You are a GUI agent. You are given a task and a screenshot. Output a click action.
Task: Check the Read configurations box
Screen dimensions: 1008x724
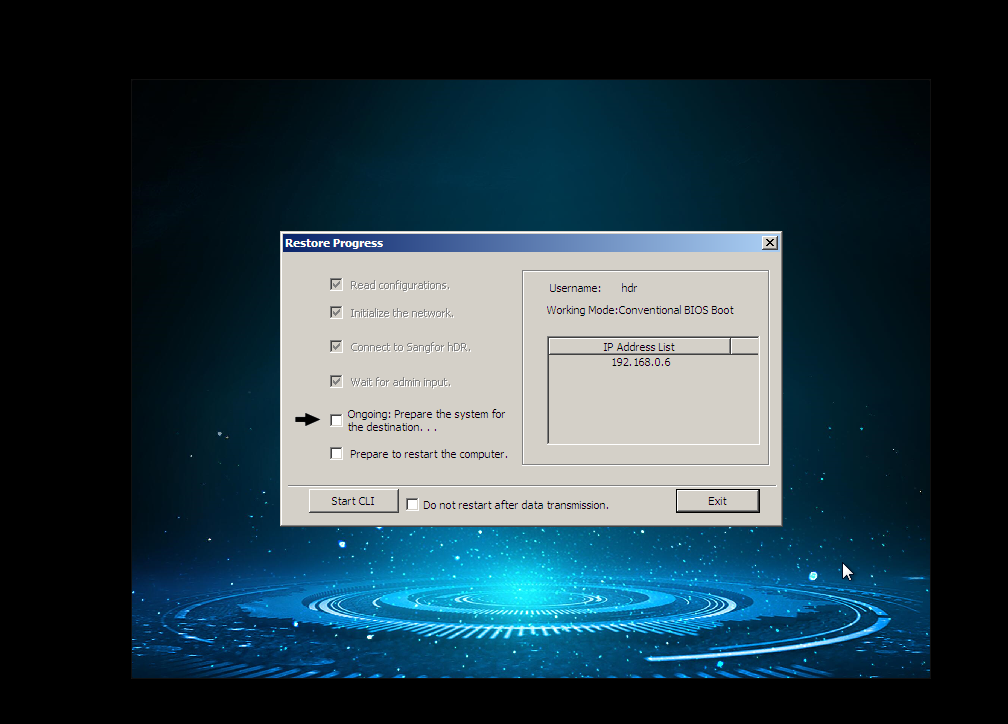[x=336, y=284]
